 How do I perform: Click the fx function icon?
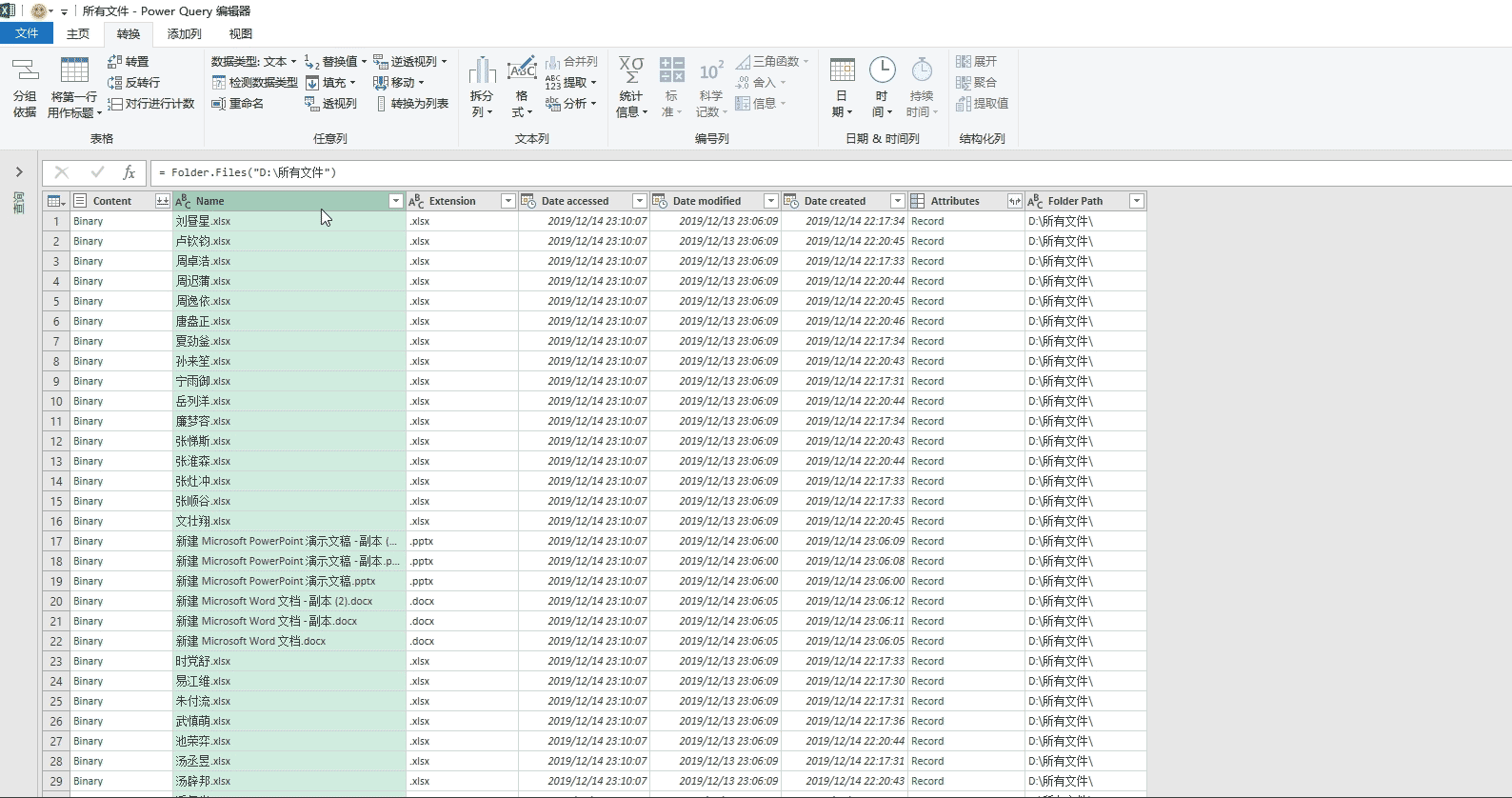[129, 172]
